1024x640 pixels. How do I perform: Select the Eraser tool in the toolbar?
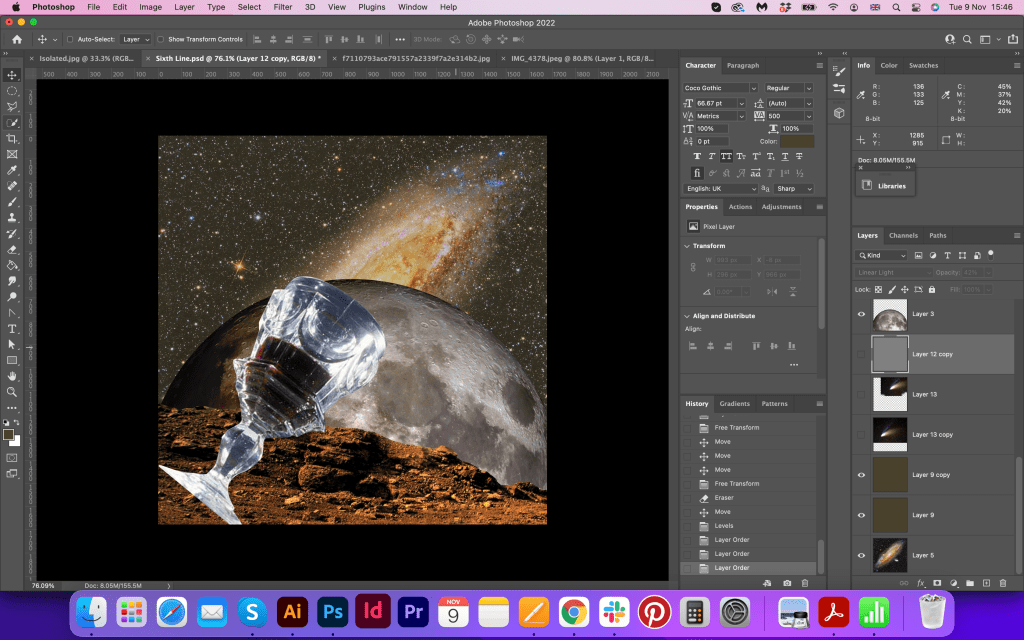coord(12,249)
